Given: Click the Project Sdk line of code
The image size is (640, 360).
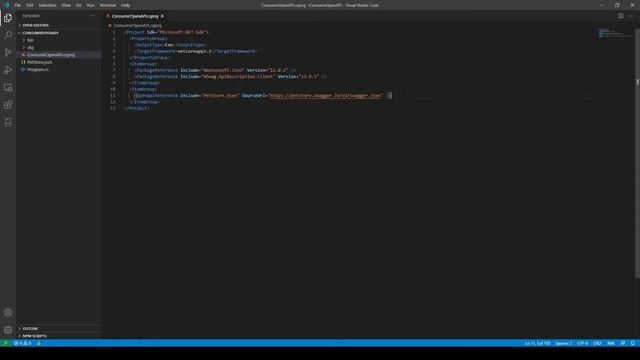Looking at the screenshot, I should coord(166,32).
